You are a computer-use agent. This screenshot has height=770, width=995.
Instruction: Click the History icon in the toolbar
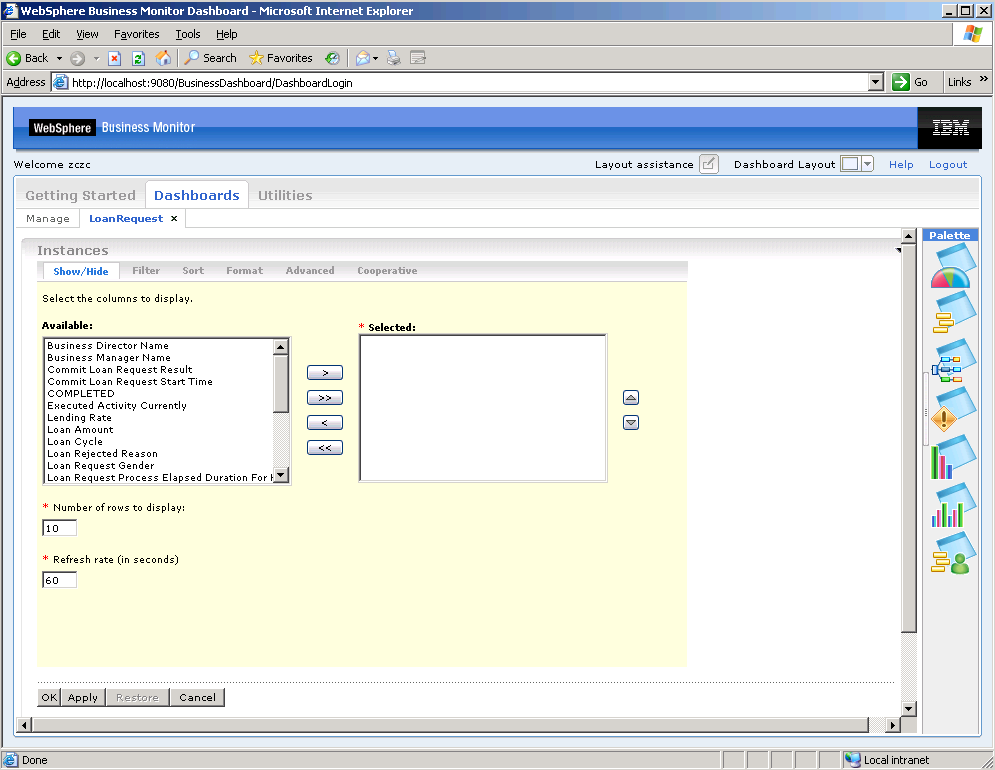(x=332, y=58)
